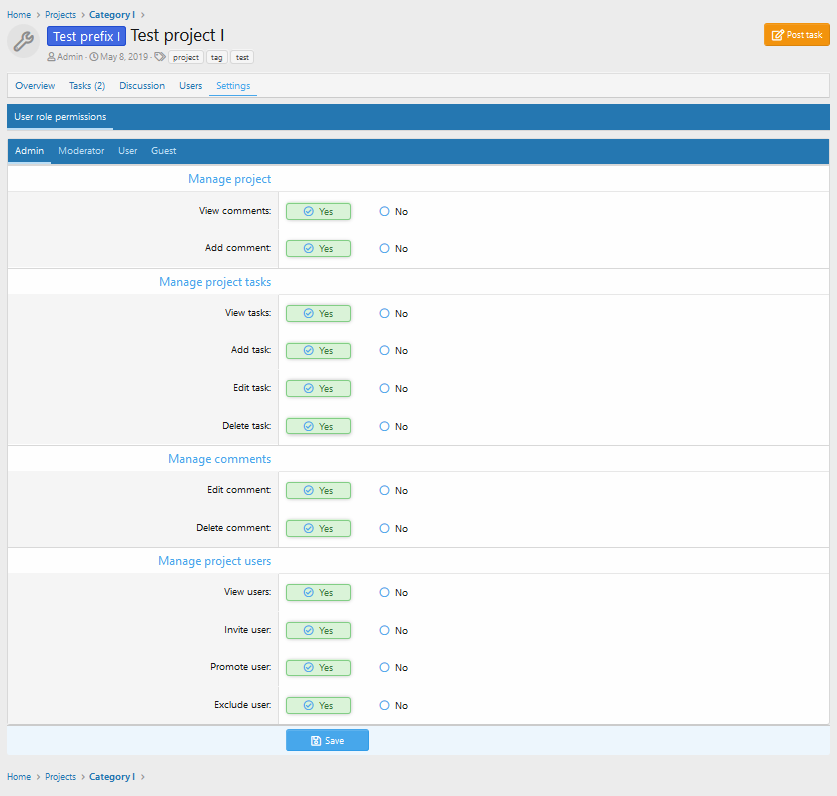The height and width of the screenshot is (796, 837).
Task: Switch to the Moderator role tab
Action: [81, 151]
